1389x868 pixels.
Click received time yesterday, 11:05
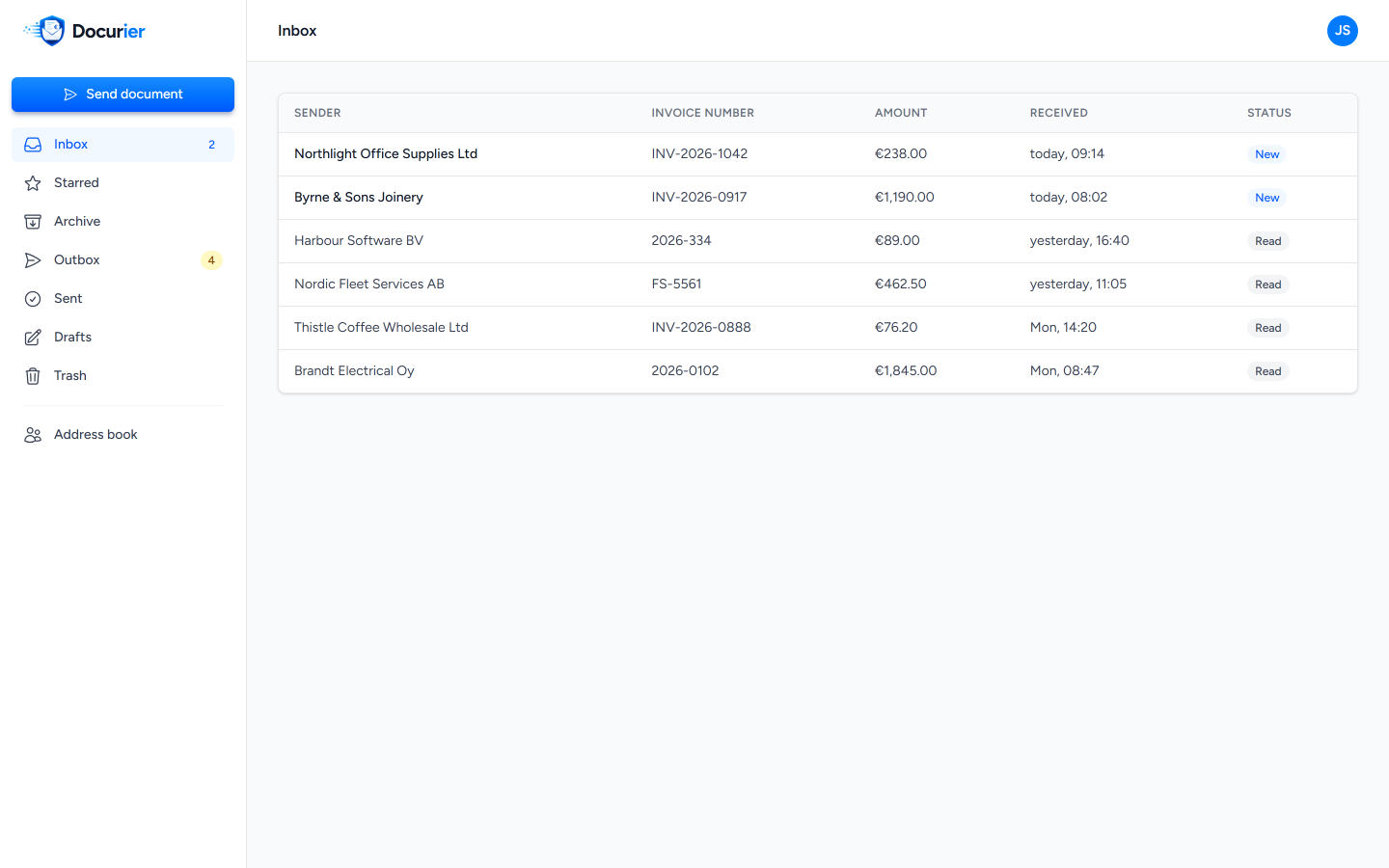tap(1077, 285)
